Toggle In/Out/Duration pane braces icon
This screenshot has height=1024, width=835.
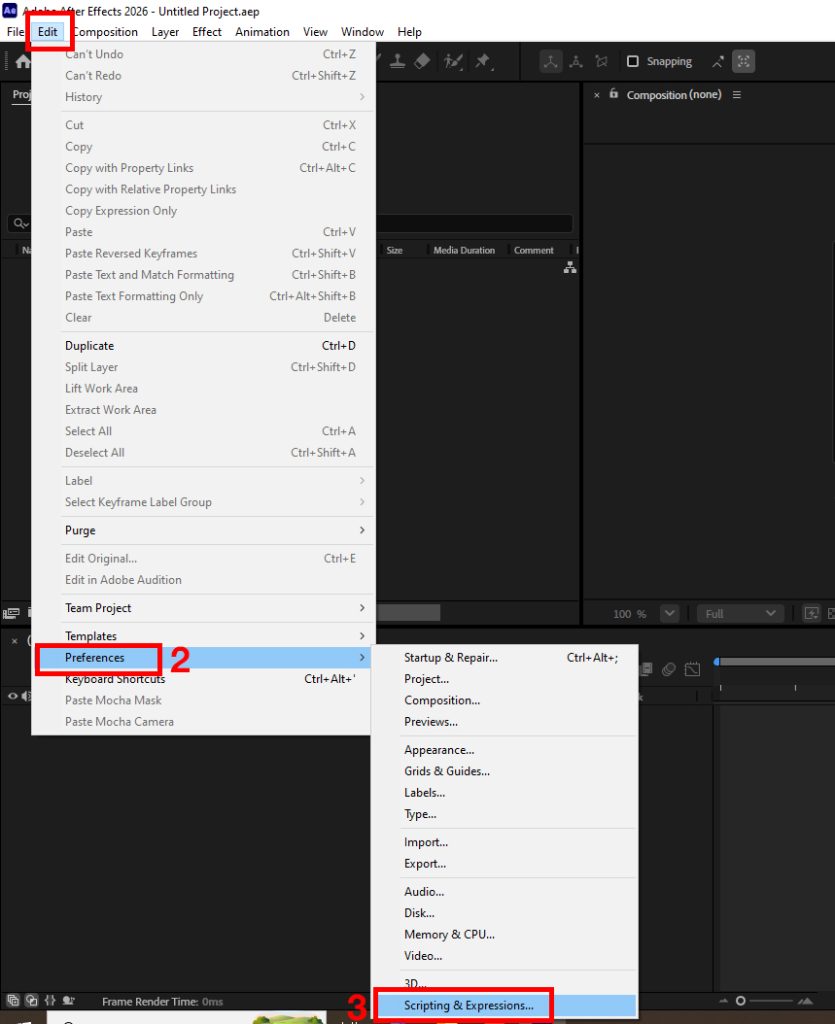pos(50,1000)
